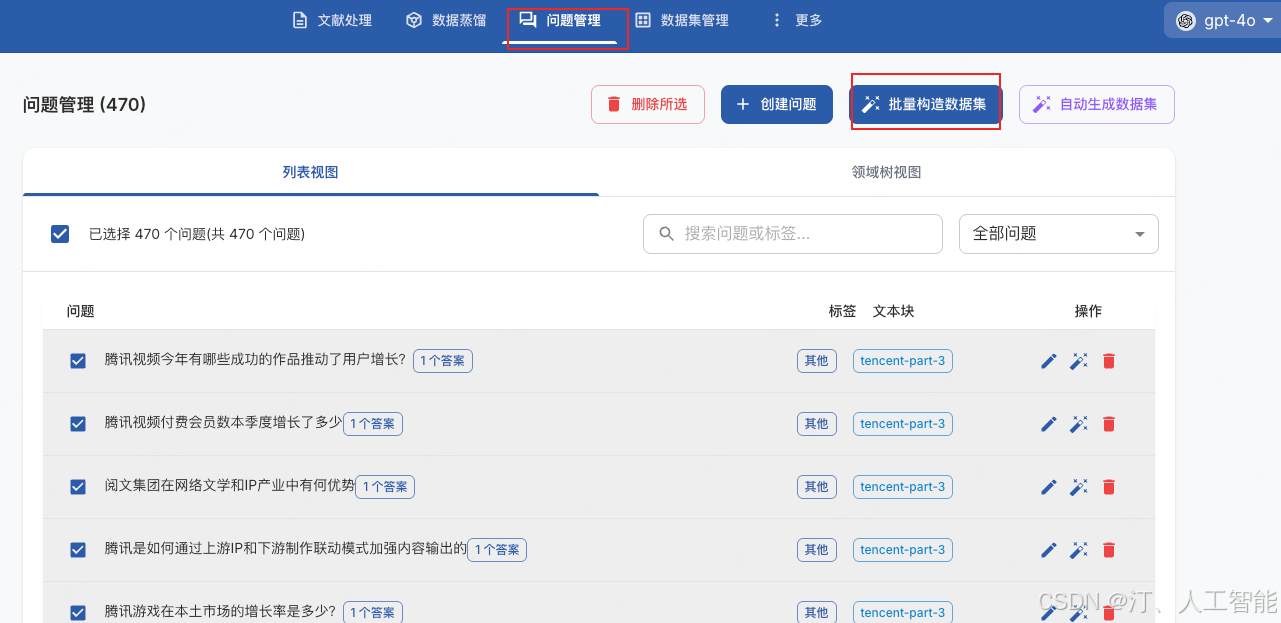
Task: Click 其他 tag on 腾讯视频付费会员数 row
Action: coord(817,424)
